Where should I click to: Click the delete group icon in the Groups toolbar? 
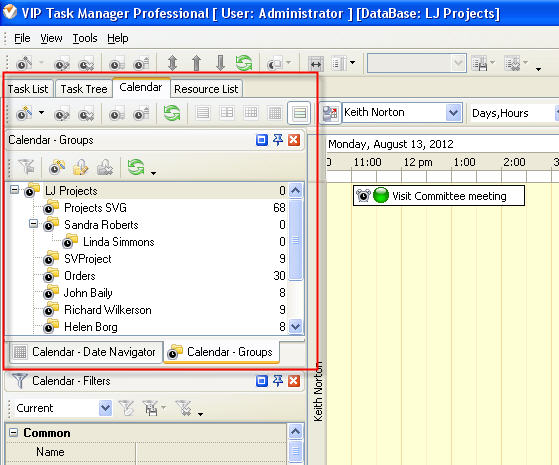pyautogui.click(x=105, y=167)
